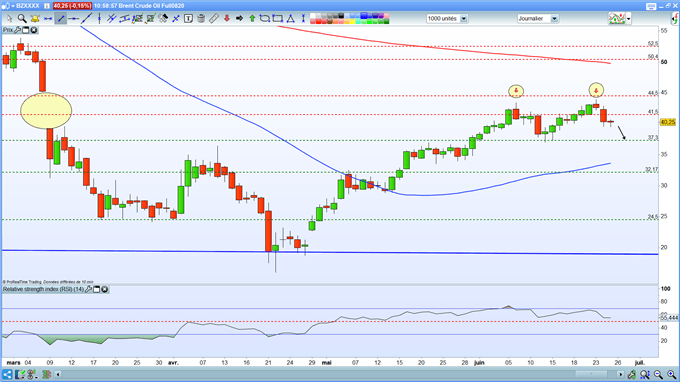Click the 52,5 price level label

653,43
